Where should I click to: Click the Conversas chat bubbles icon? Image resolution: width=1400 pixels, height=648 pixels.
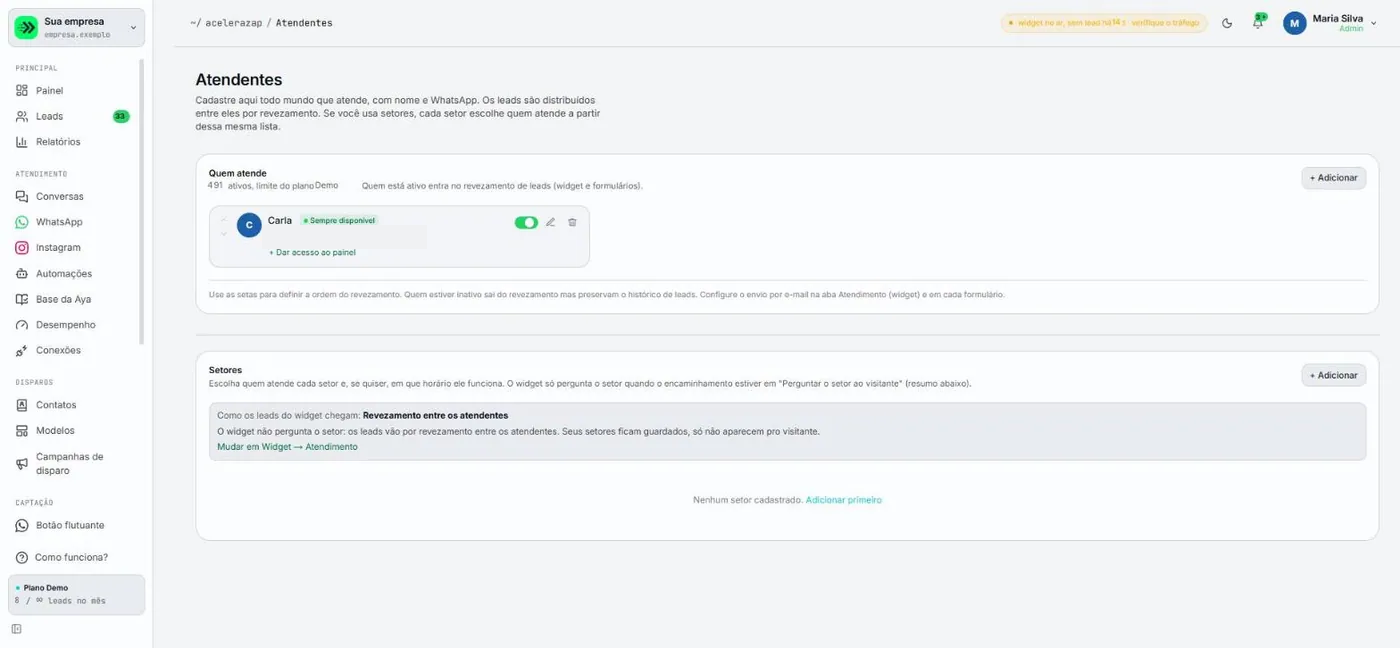click(22, 197)
